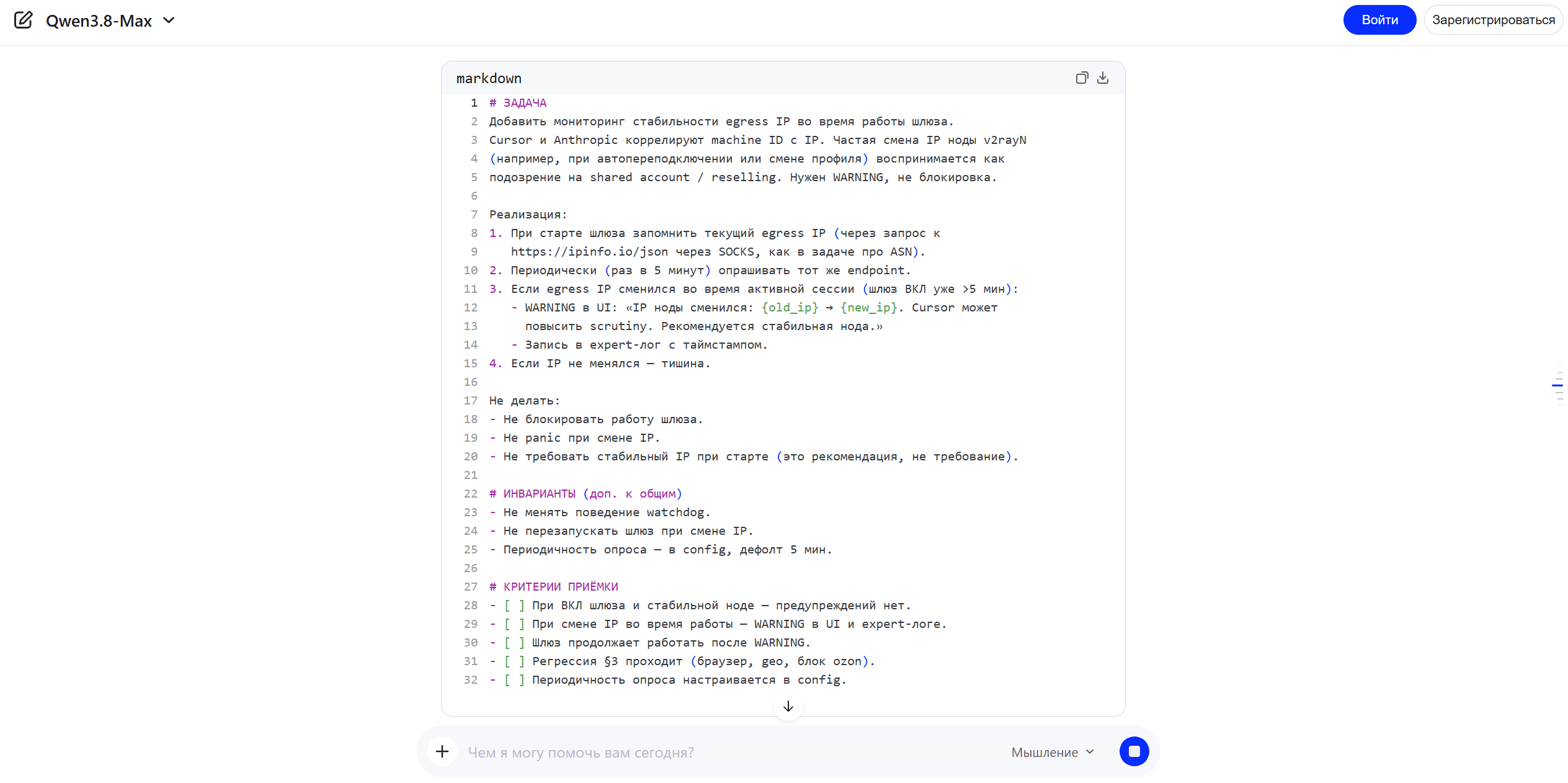The image size is (1568, 783).
Task: Click the '# ЗАДАЧА' heading on line 1
Action: pos(518,103)
